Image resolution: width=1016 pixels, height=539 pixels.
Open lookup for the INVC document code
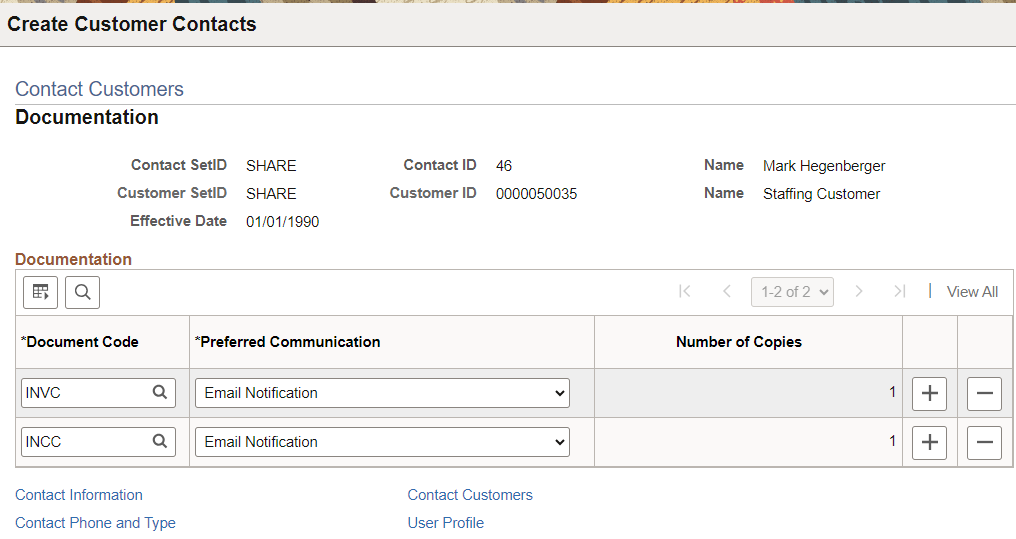[159, 393]
